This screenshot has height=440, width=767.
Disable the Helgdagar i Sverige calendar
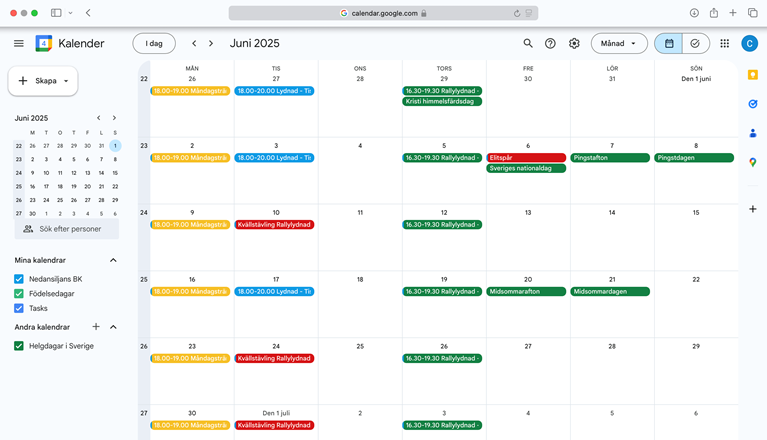click(x=19, y=346)
